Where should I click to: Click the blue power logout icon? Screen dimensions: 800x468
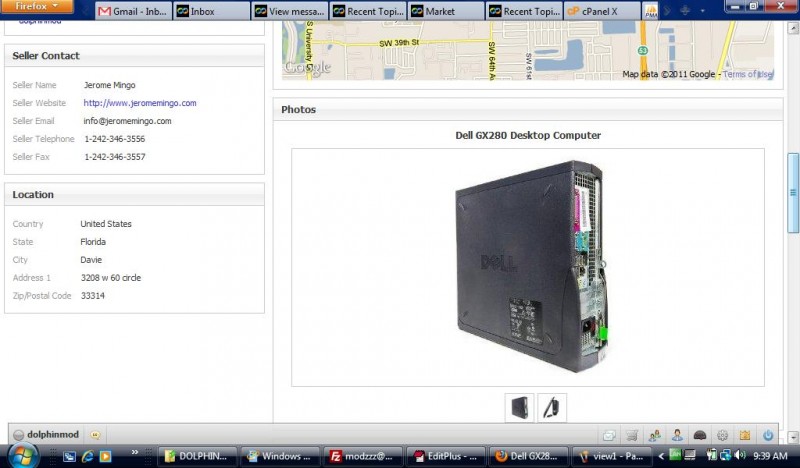click(768, 435)
